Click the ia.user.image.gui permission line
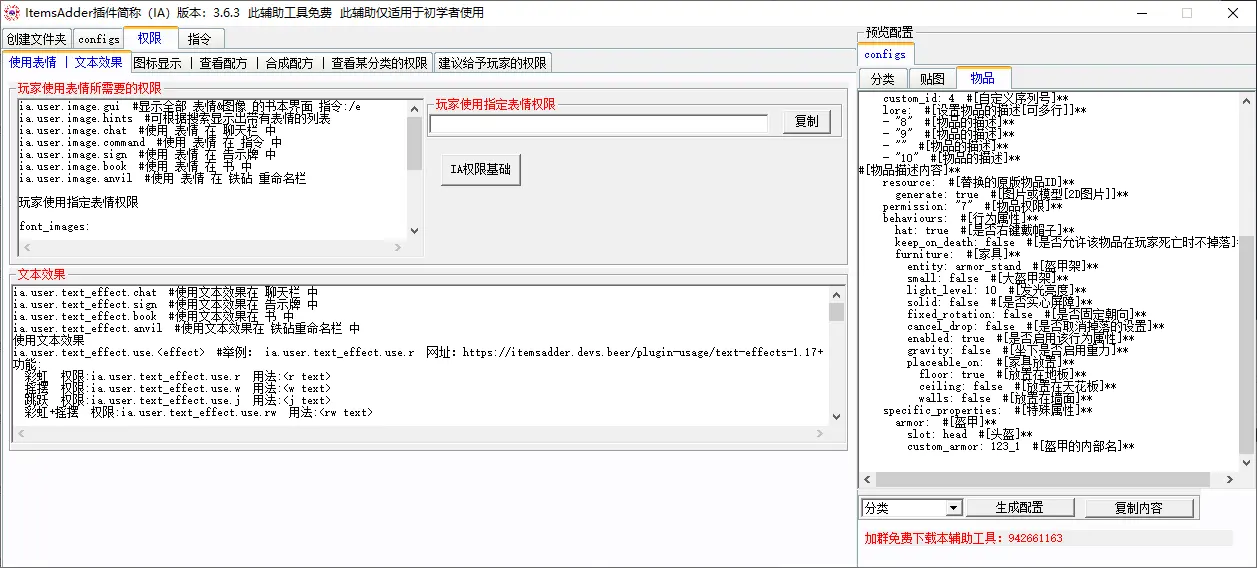1257x568 pixels. [x=190, y=106]
